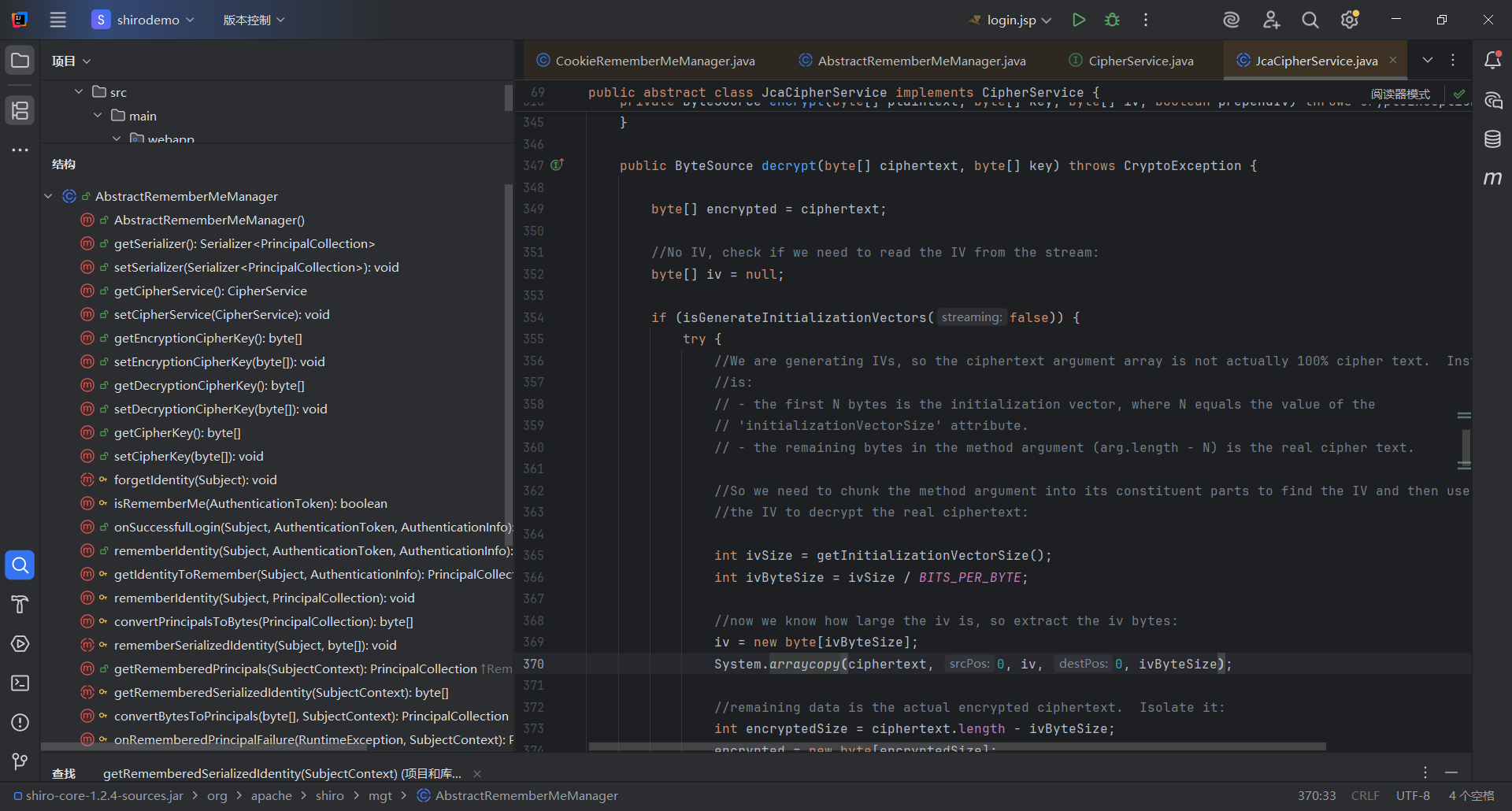
Task: Collapse the src folder in project tree
Action: pyautogui.click(x=79, y=92)
